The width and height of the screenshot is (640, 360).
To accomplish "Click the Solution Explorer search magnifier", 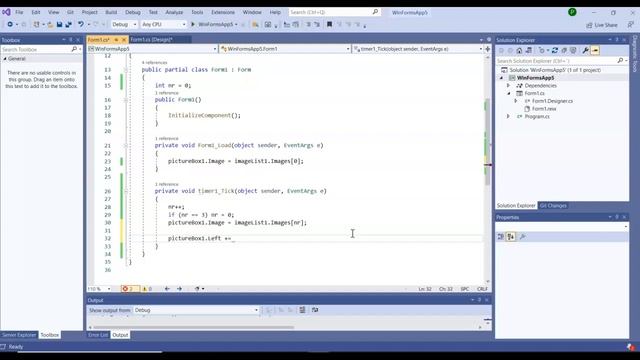I will point(620,60).
